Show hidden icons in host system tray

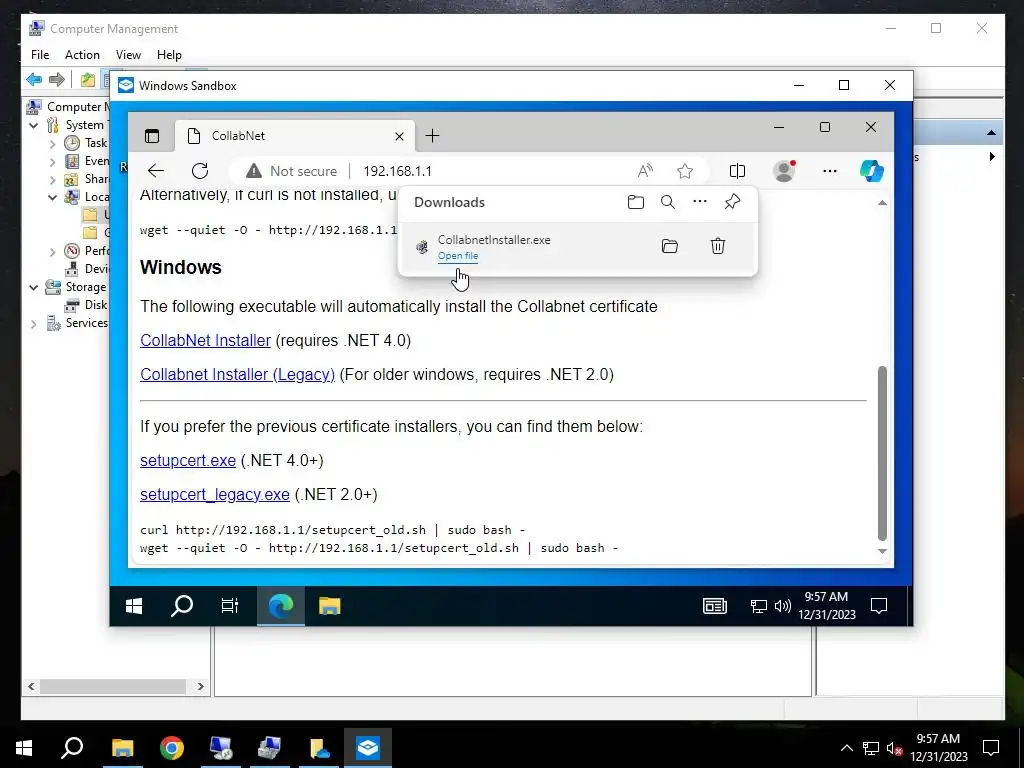[846, 748]
